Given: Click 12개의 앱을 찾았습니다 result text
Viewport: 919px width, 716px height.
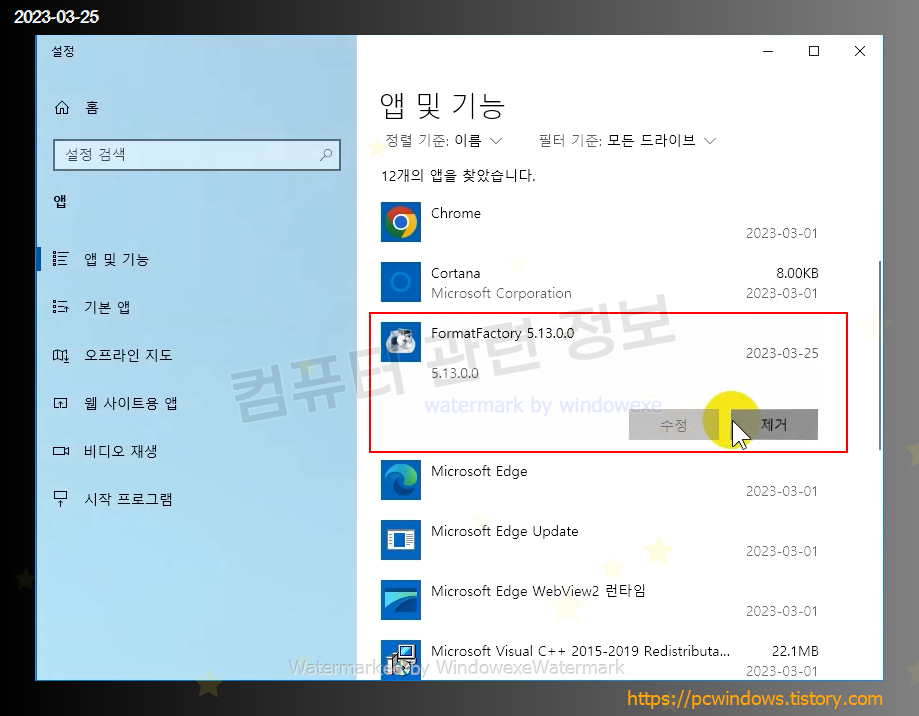Looking at the screenshot, I should coord(458,175).
